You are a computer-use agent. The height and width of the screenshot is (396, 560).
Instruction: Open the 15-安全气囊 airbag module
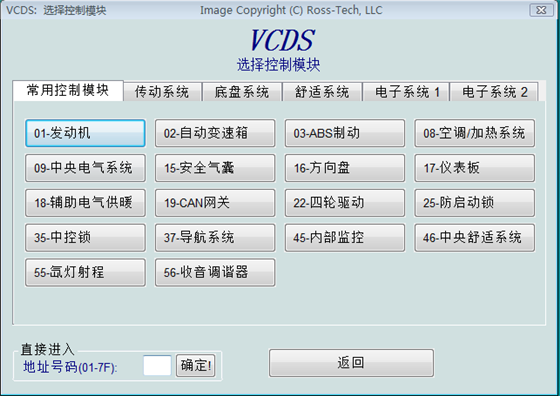coord(215,168)
